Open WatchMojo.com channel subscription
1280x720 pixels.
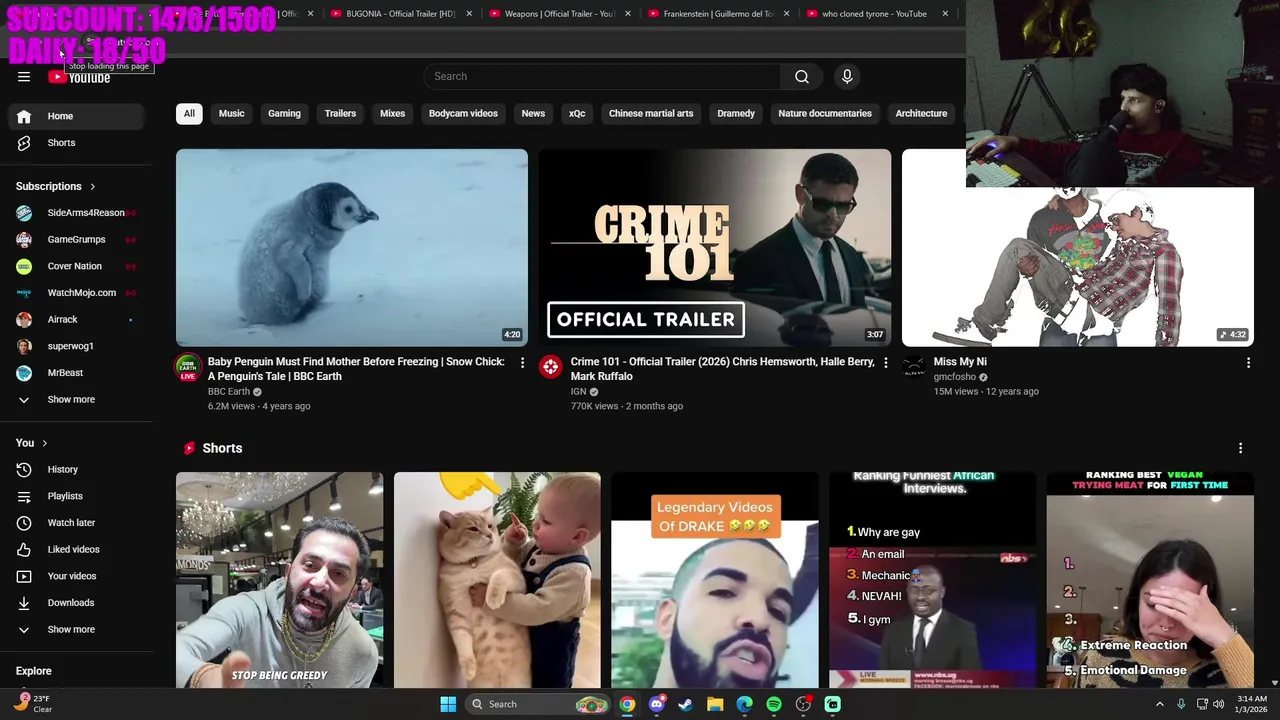pyautogui.click(x=76, y=293)
